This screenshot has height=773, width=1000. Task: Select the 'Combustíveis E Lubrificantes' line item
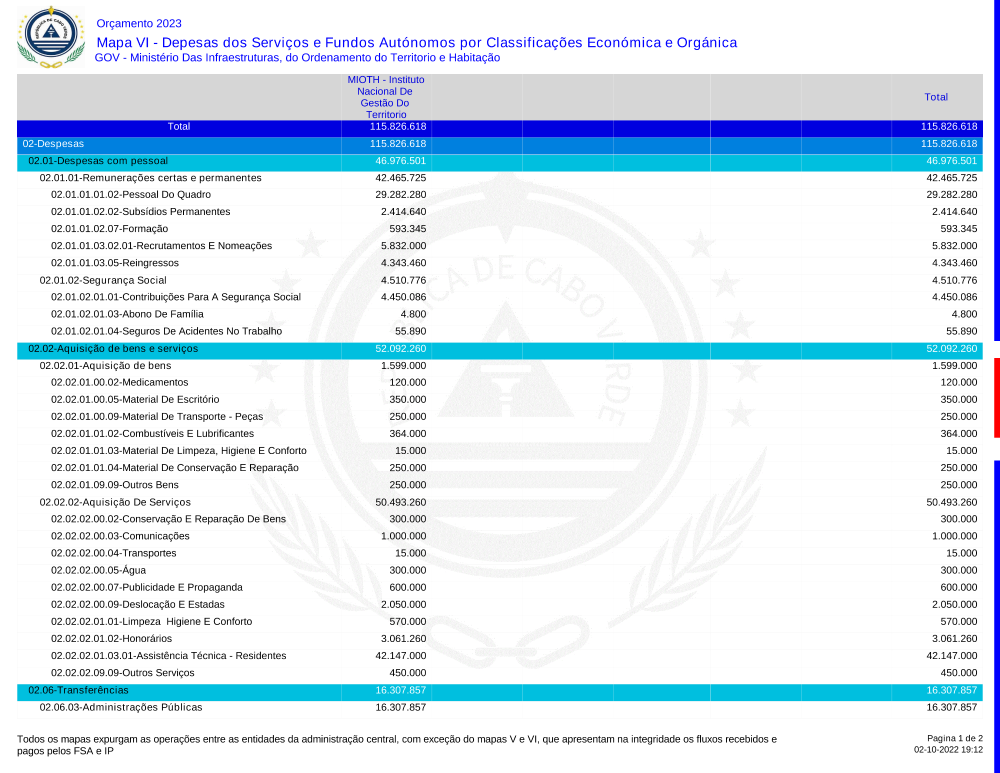tap(152, 434)
